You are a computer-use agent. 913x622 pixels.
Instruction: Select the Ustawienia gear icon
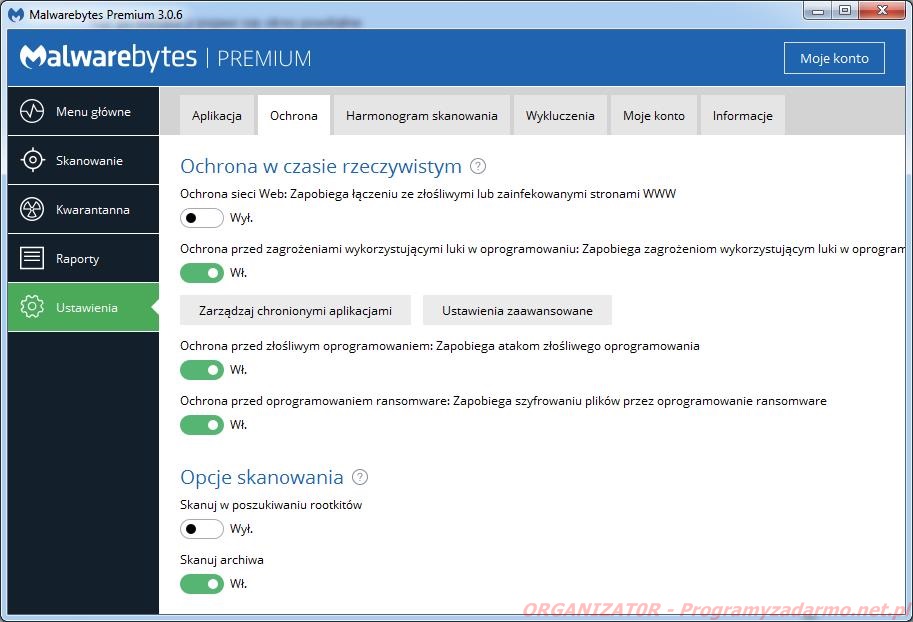32,307
